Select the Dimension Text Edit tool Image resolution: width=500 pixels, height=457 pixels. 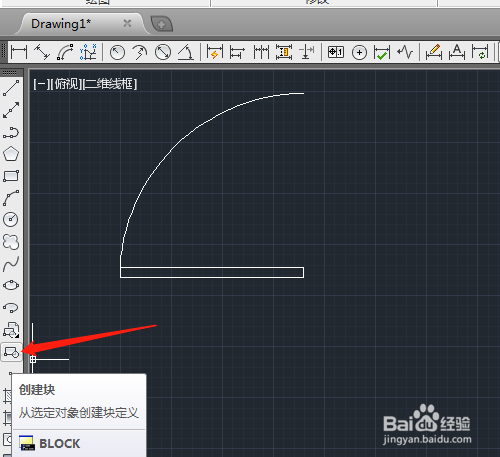point(457,52)
